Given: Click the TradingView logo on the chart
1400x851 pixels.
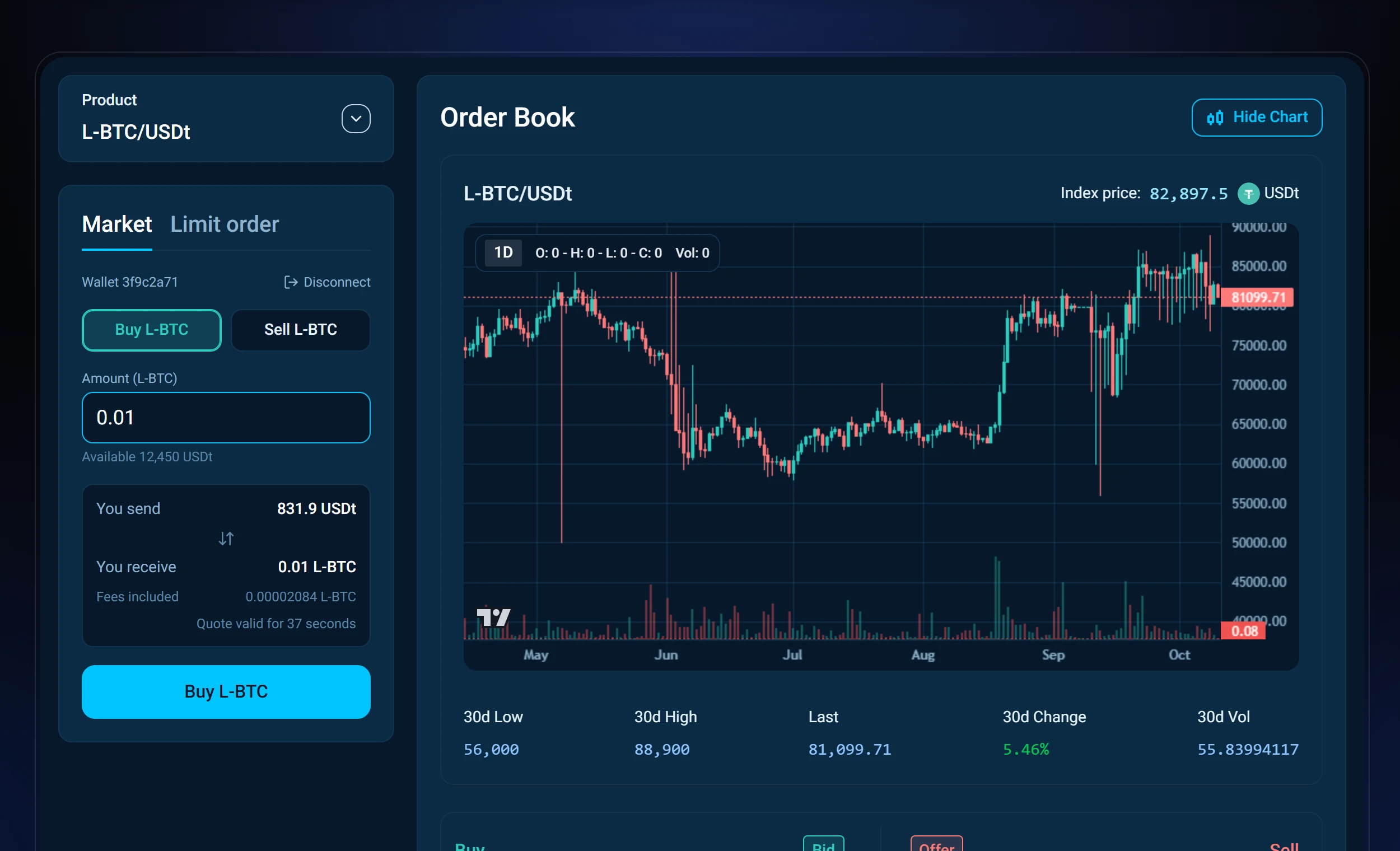Looking at the screenshot, I should click(493, 617).
